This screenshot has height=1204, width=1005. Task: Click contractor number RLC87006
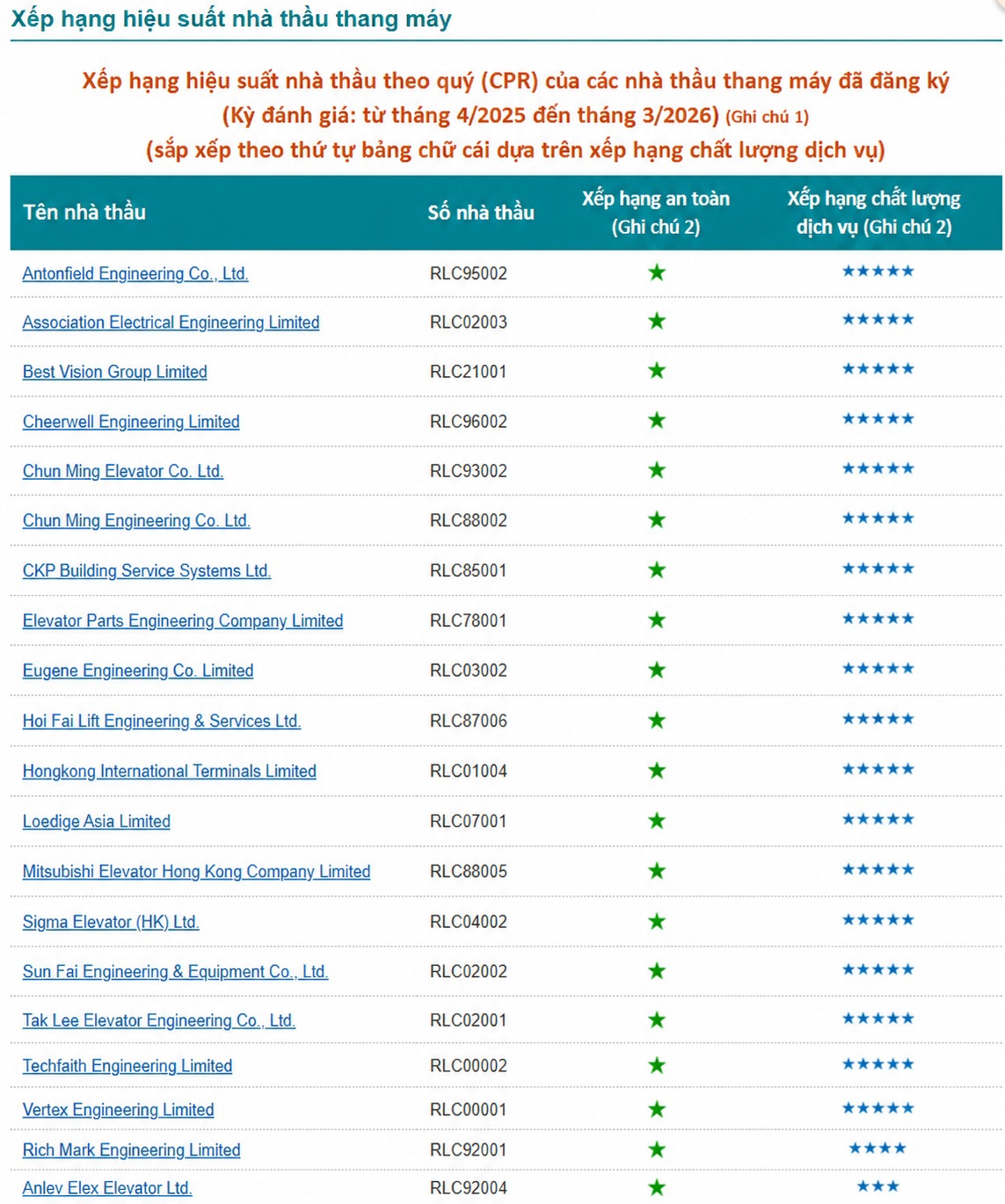pyautogui.click(x=469, y=721)
